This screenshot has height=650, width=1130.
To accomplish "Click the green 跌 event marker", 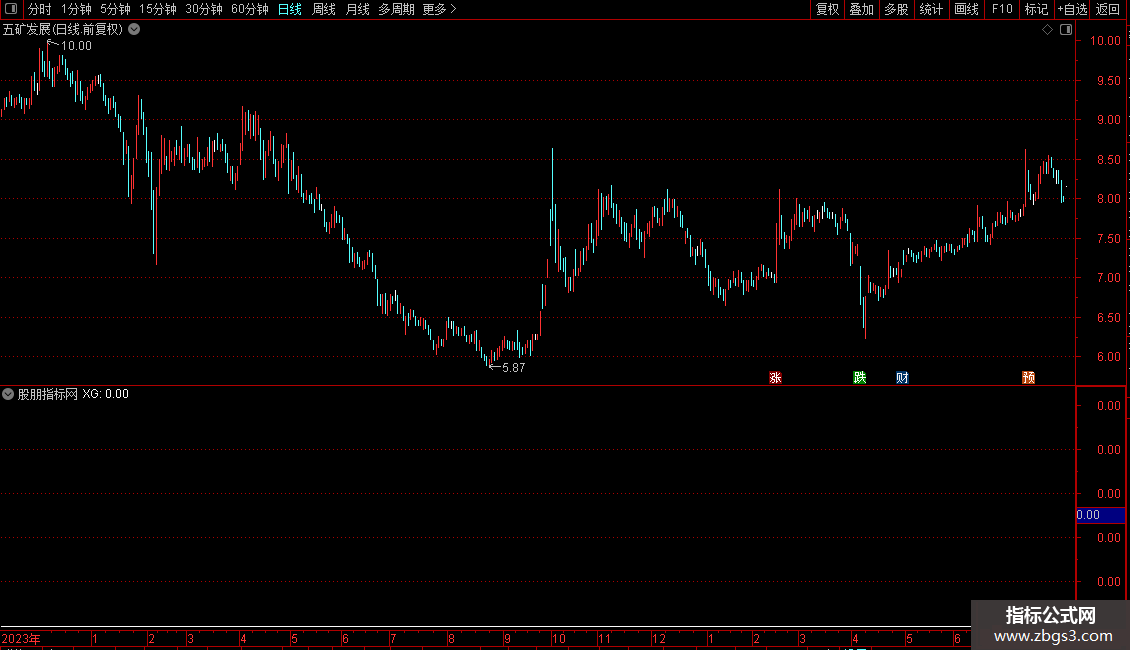I will (860, 378).
